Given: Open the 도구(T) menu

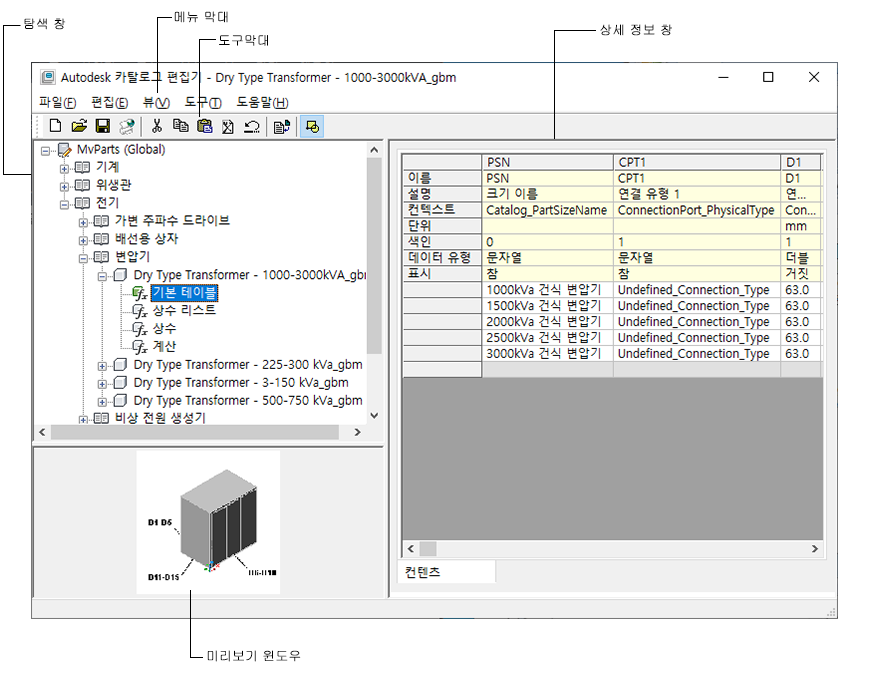Looking at the screenshot, I should [x=203, y=102].
